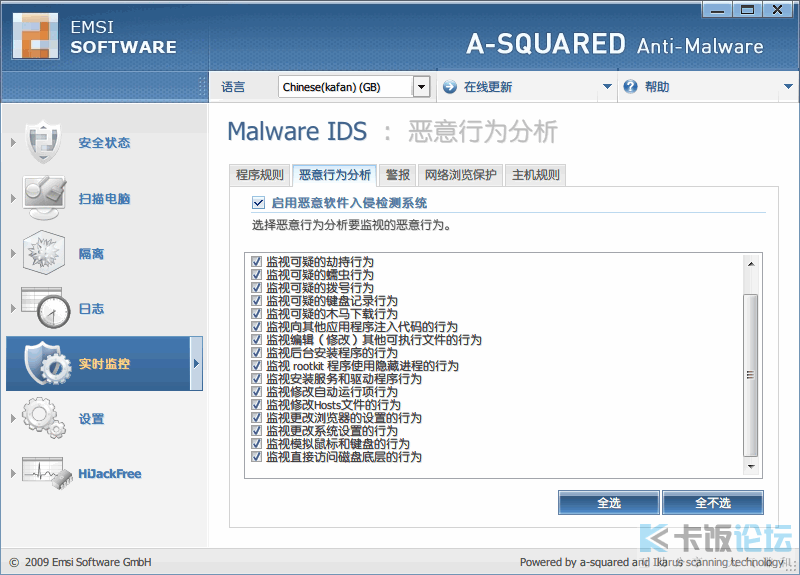The image size is (800, 575).
Task: Click the 帮助 toolbar label
Action: tap(657, 87)
